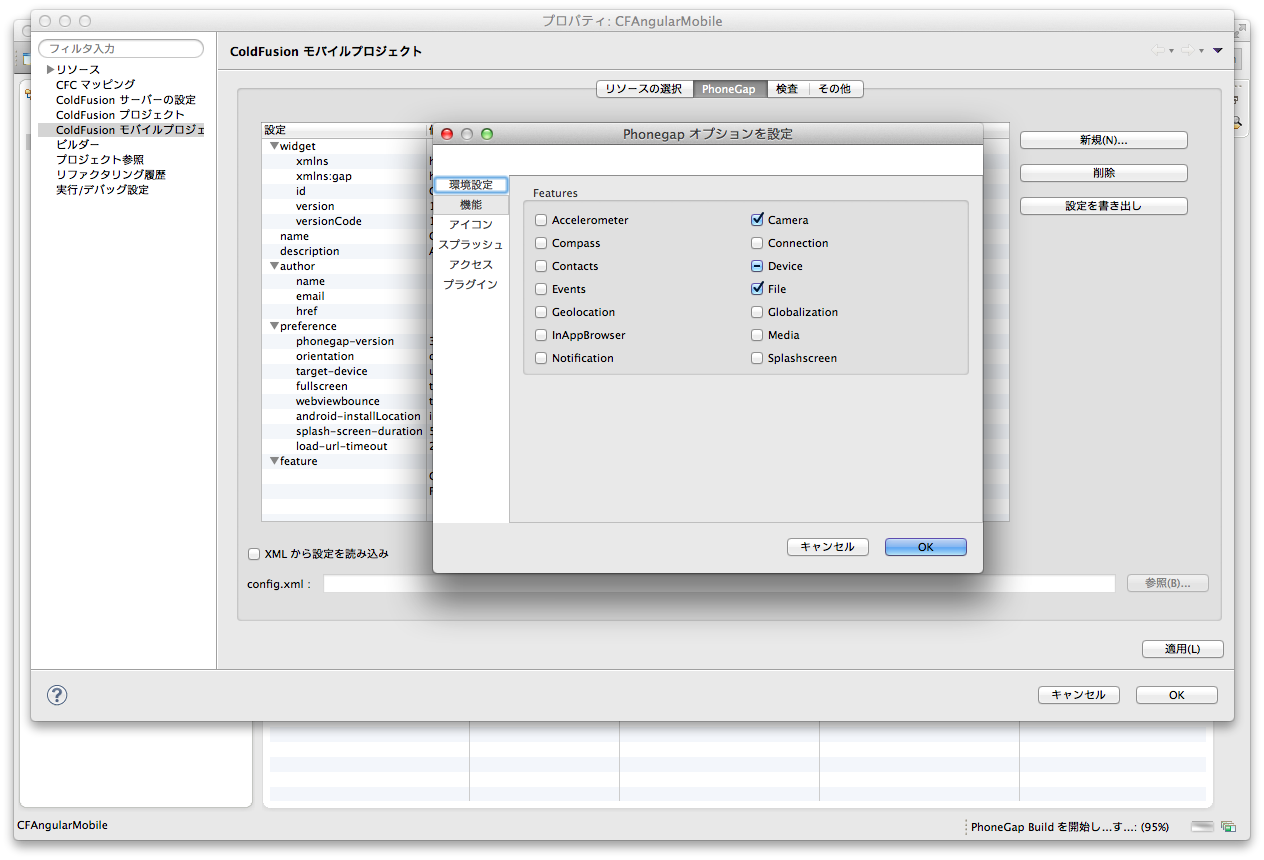Click OK at bottom of Properties window
1264x860 pixels.
(x=1177, y=695)
